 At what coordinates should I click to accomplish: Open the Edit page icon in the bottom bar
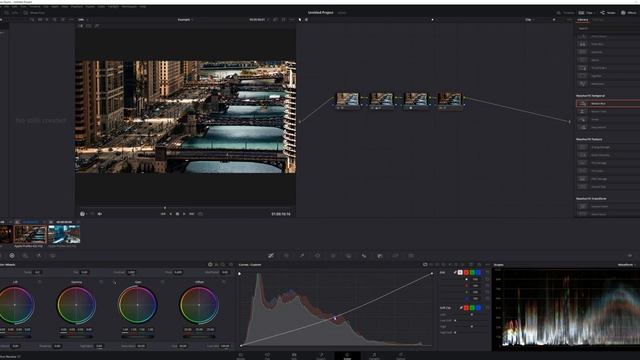click(294, 356)
